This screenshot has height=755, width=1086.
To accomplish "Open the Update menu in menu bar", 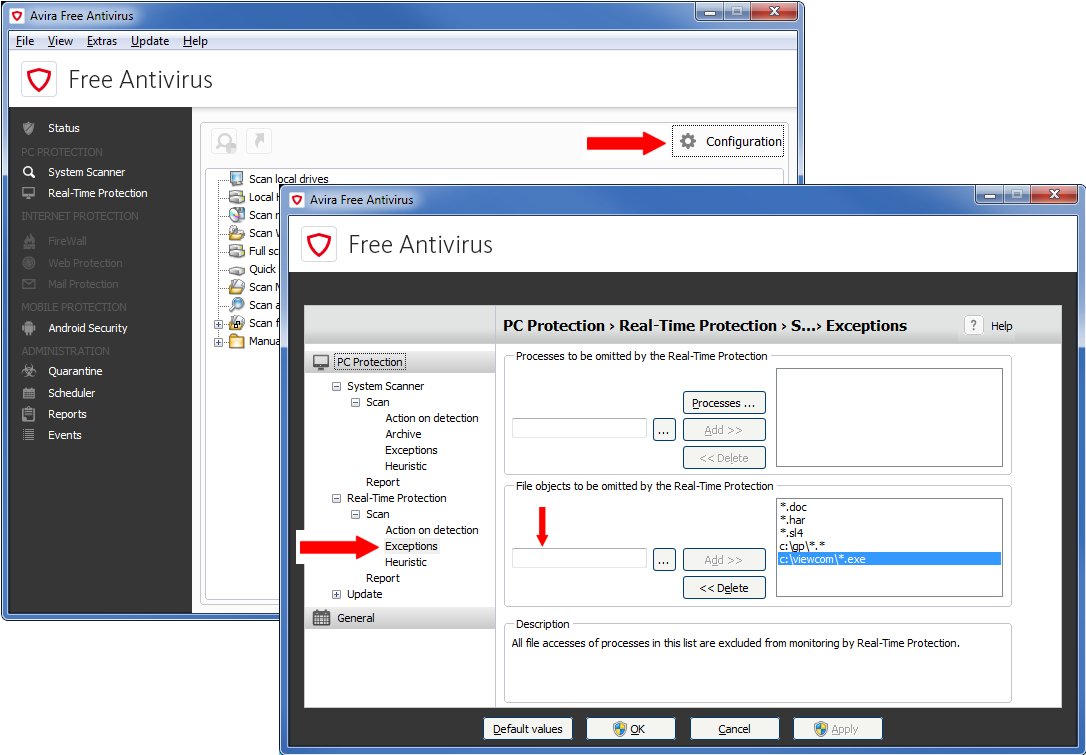I will point(150,41).
